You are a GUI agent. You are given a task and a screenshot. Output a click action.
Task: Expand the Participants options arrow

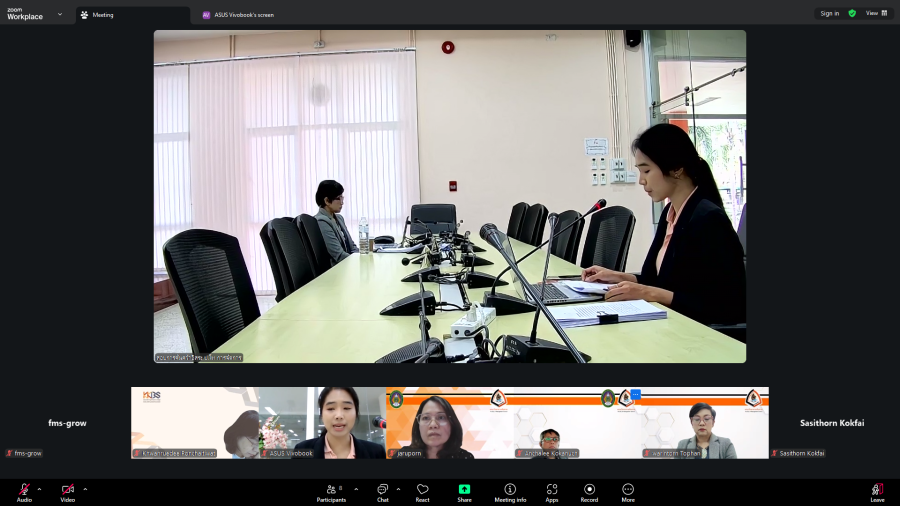click(x=356, y=489)
